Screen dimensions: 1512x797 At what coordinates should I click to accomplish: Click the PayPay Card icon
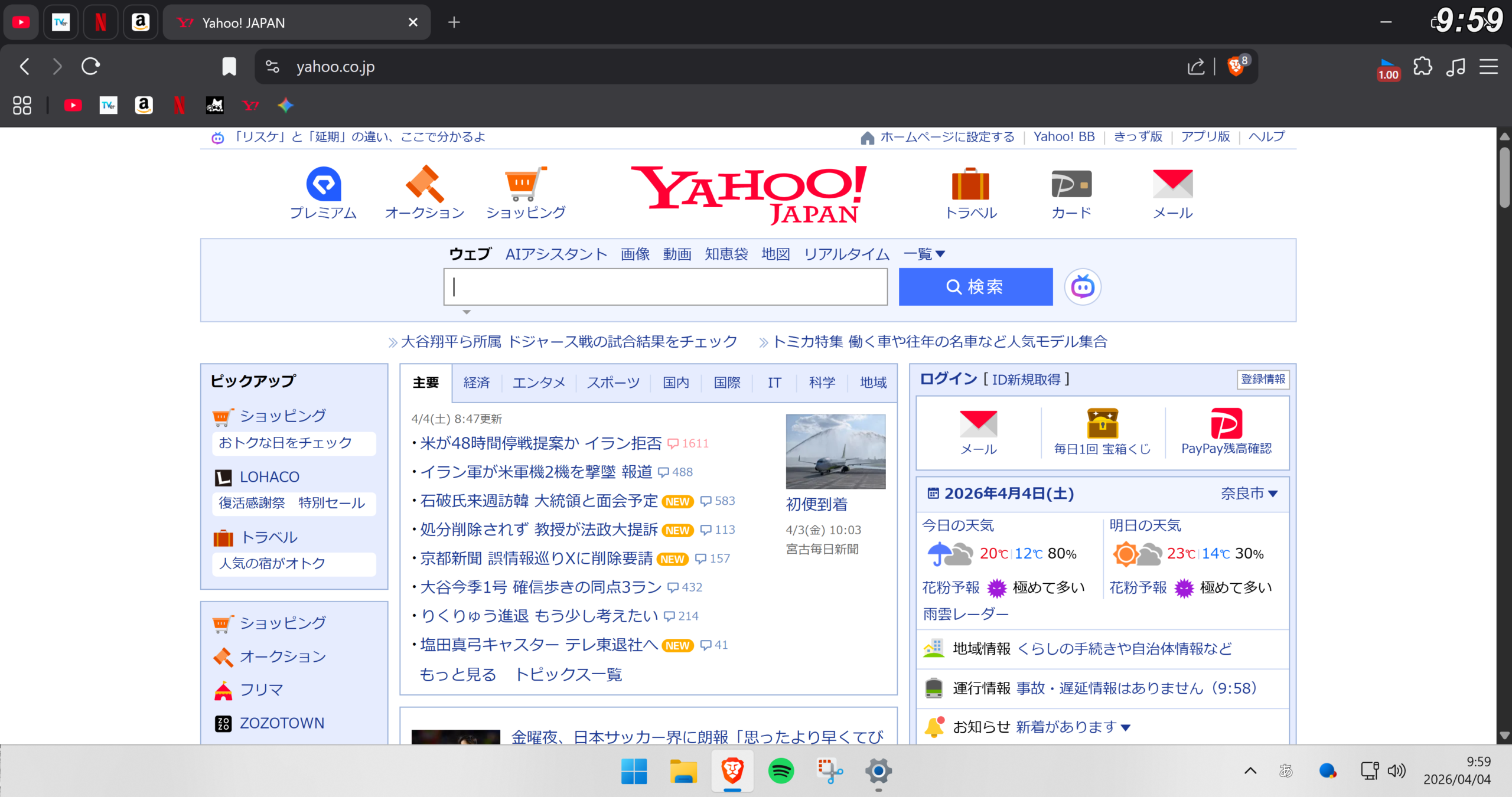pos(1071,184)
